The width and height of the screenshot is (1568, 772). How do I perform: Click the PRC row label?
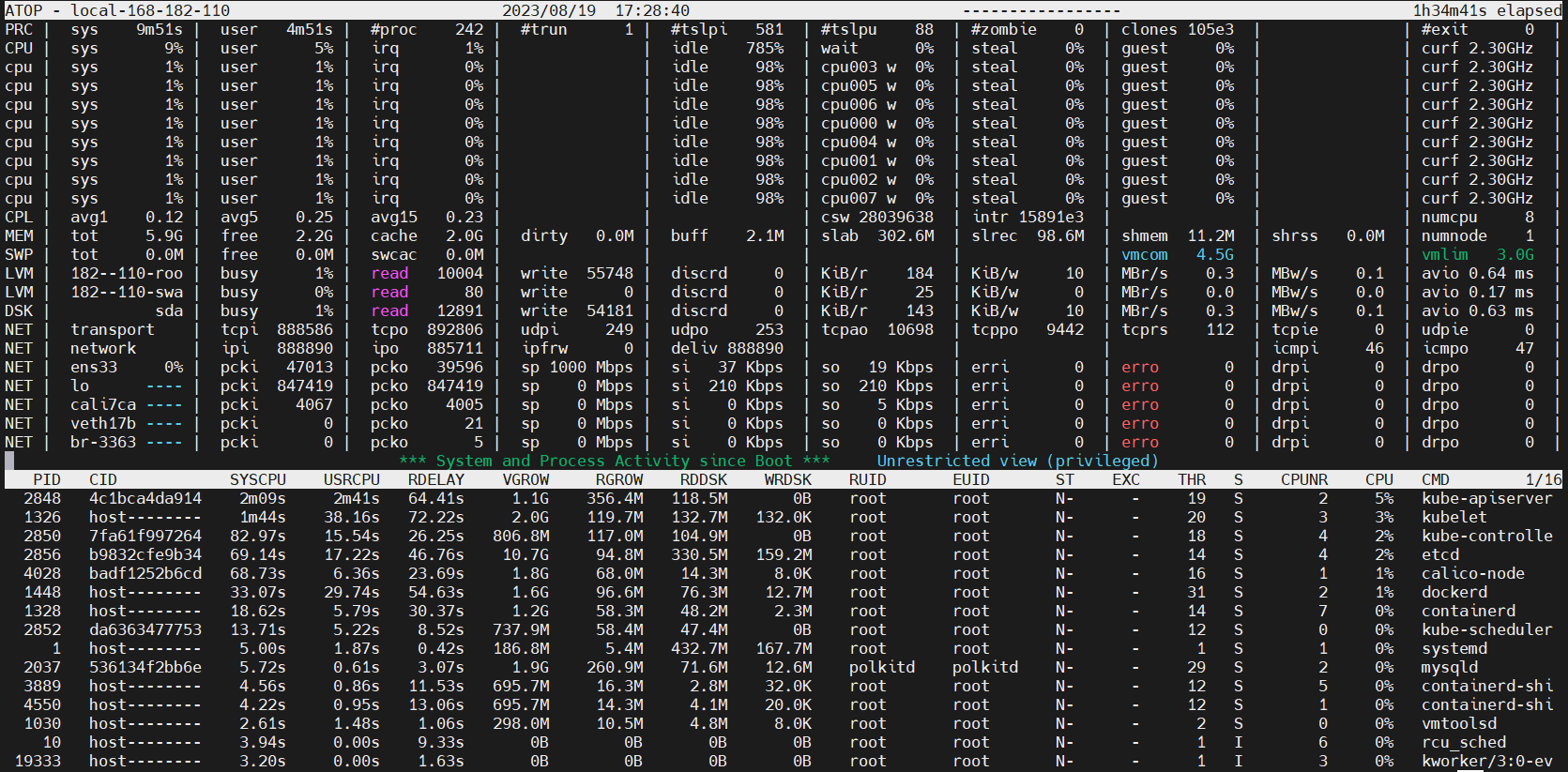point(19,29)
